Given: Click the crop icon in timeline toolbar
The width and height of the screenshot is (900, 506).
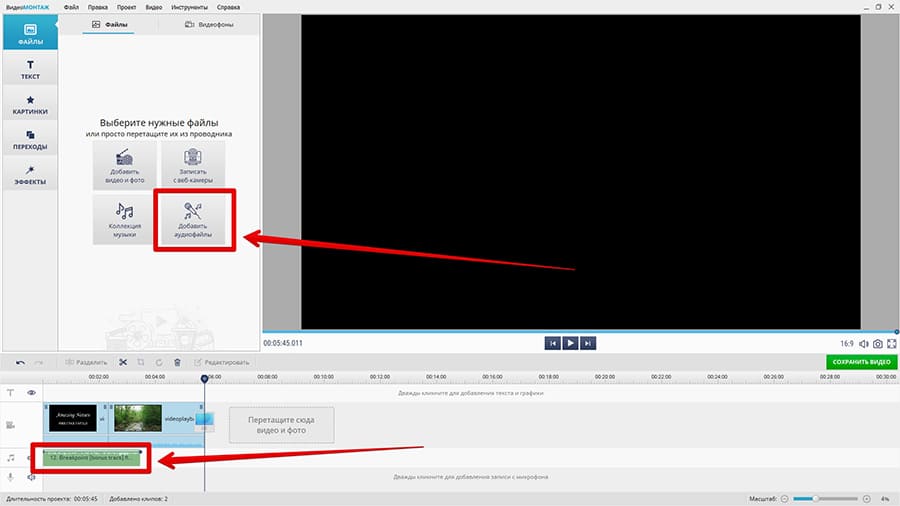Looking at the screenshot, I should (141, 363).
